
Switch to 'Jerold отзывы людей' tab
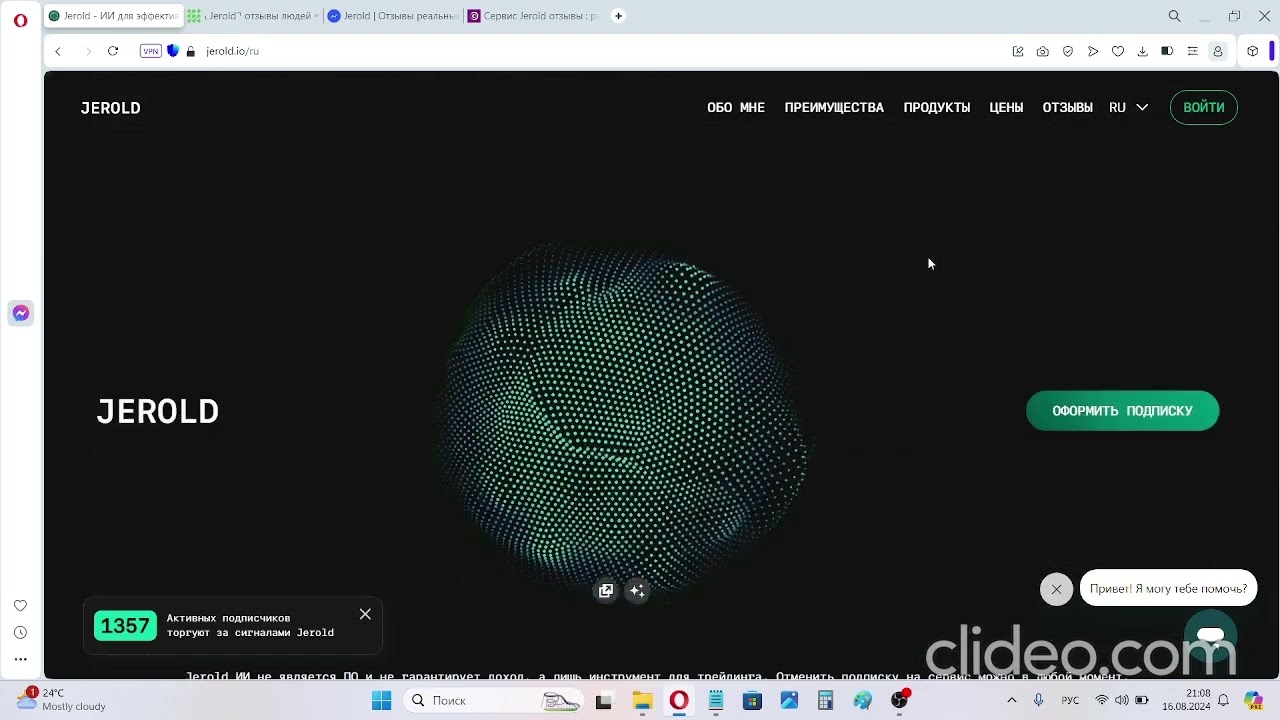pos(253,16)
